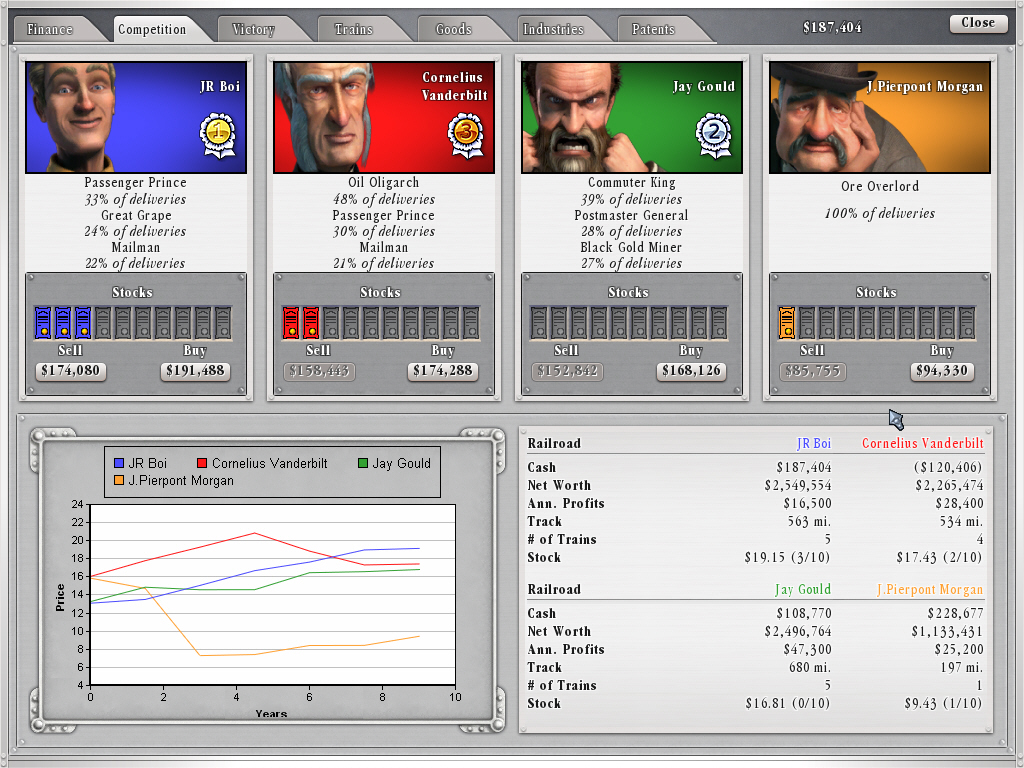Close the competition report window

click(978, 23)
